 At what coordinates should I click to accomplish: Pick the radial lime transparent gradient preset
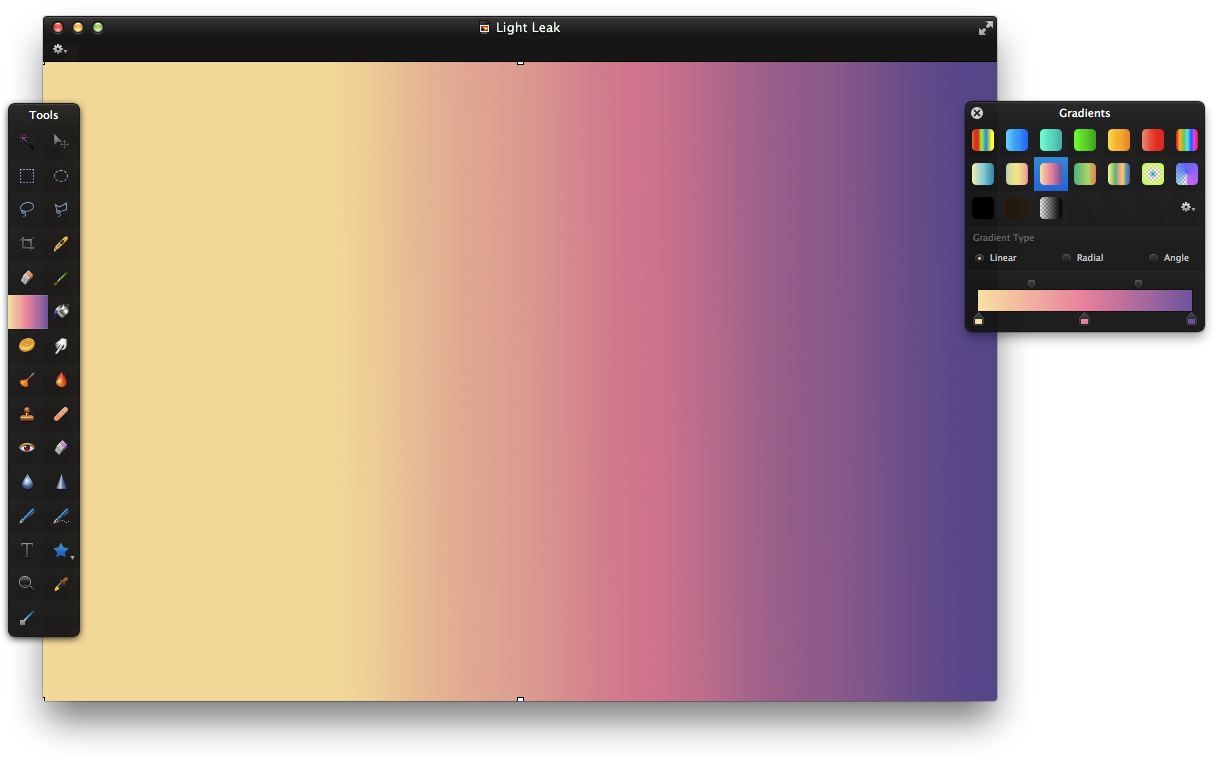1153,174
